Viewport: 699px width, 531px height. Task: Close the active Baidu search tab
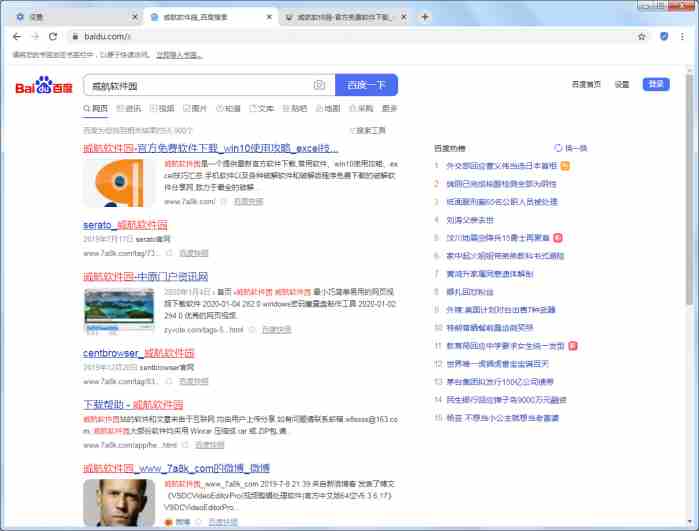tap(269, 17)
